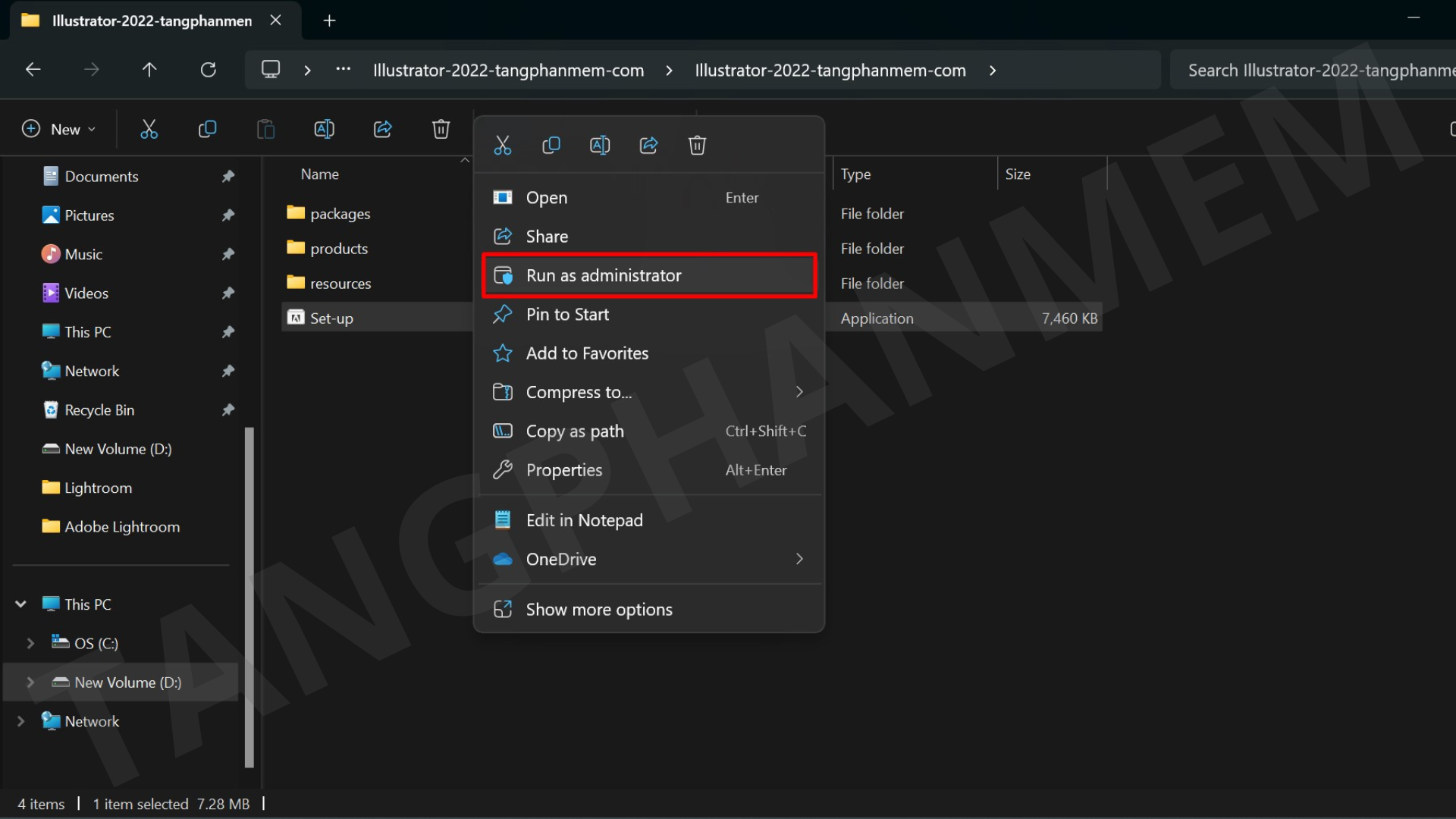This screenshot has width=1456, height=819.
Task: Open Properties from the context menu
Action: pyautogui.click(x=649, y=470)
